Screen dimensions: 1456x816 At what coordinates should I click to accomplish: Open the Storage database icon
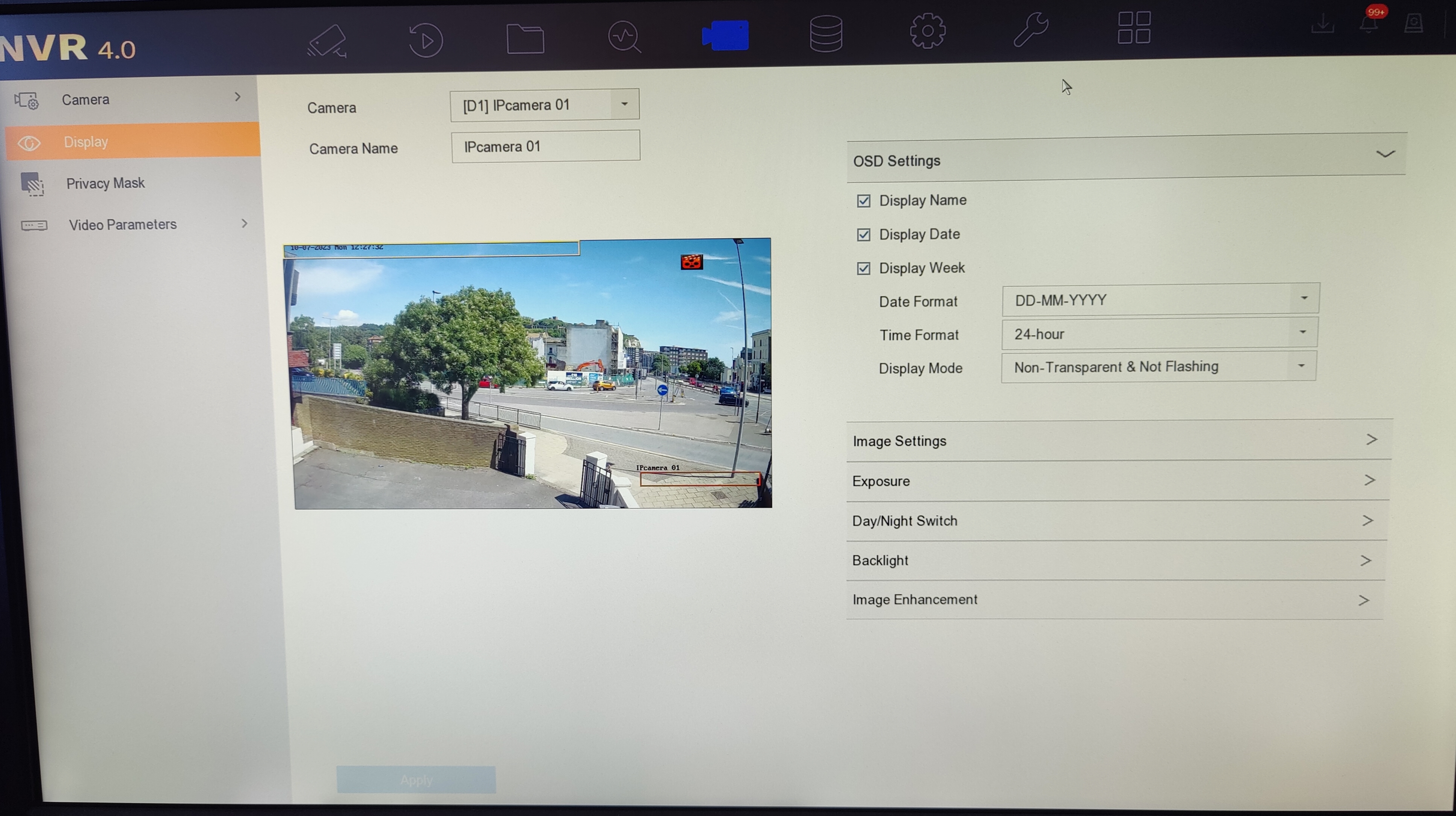pos(826,34)
